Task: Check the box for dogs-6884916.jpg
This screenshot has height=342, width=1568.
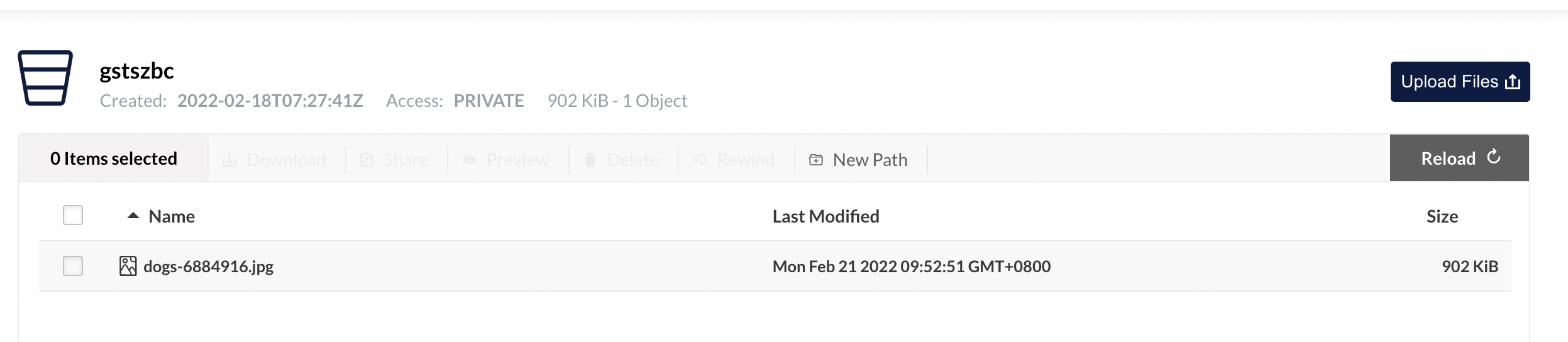Action: pyautogui.click(x=73, y=266)
